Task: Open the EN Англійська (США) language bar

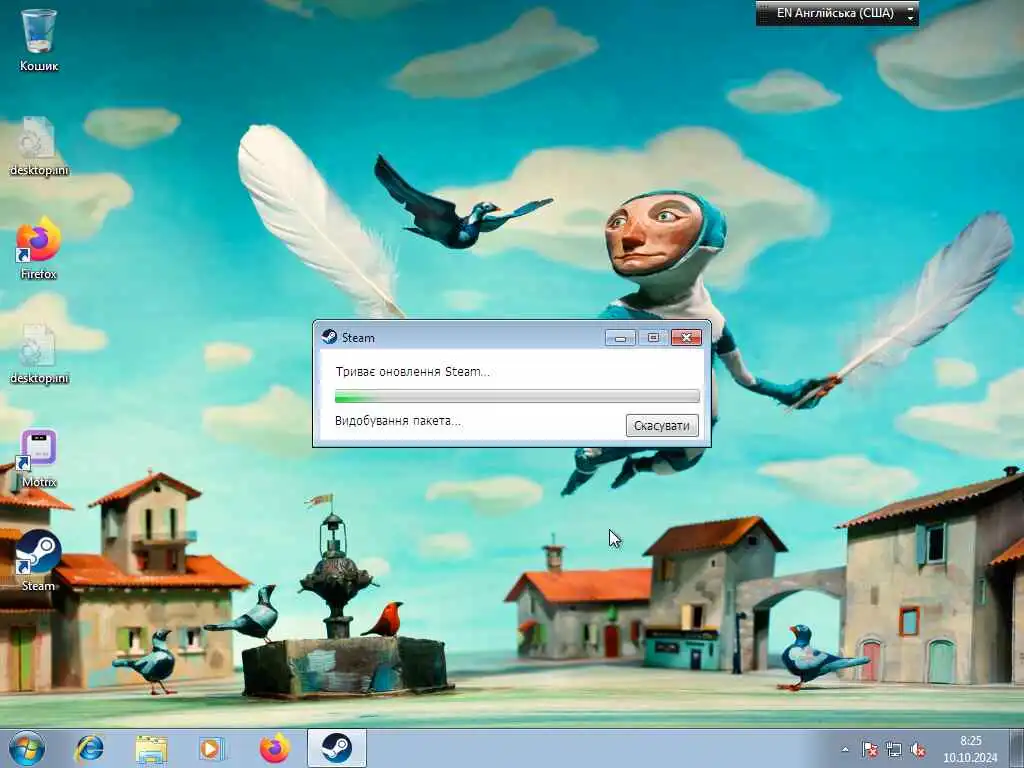Action: 835,13
